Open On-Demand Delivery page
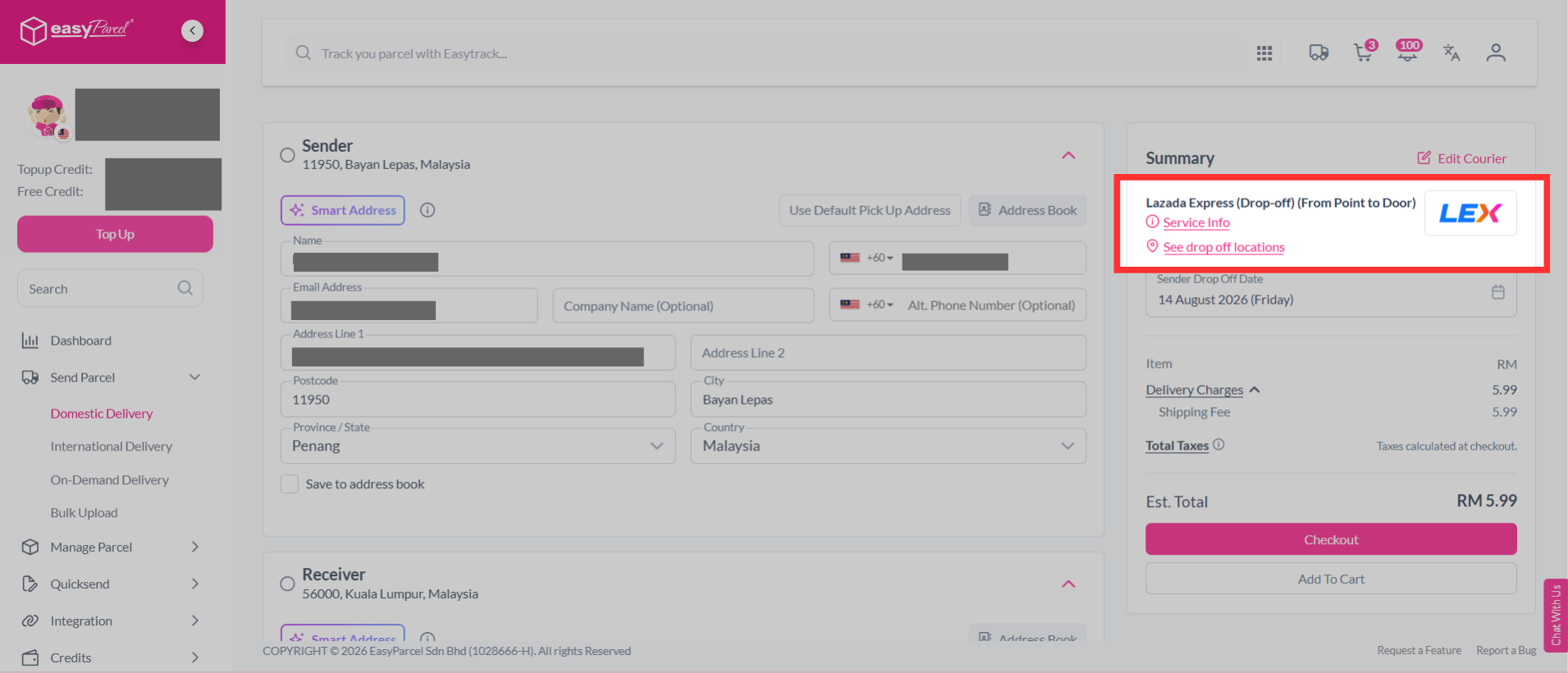The width and height of the screenshot is (1568, 673). tap(110, 480)
